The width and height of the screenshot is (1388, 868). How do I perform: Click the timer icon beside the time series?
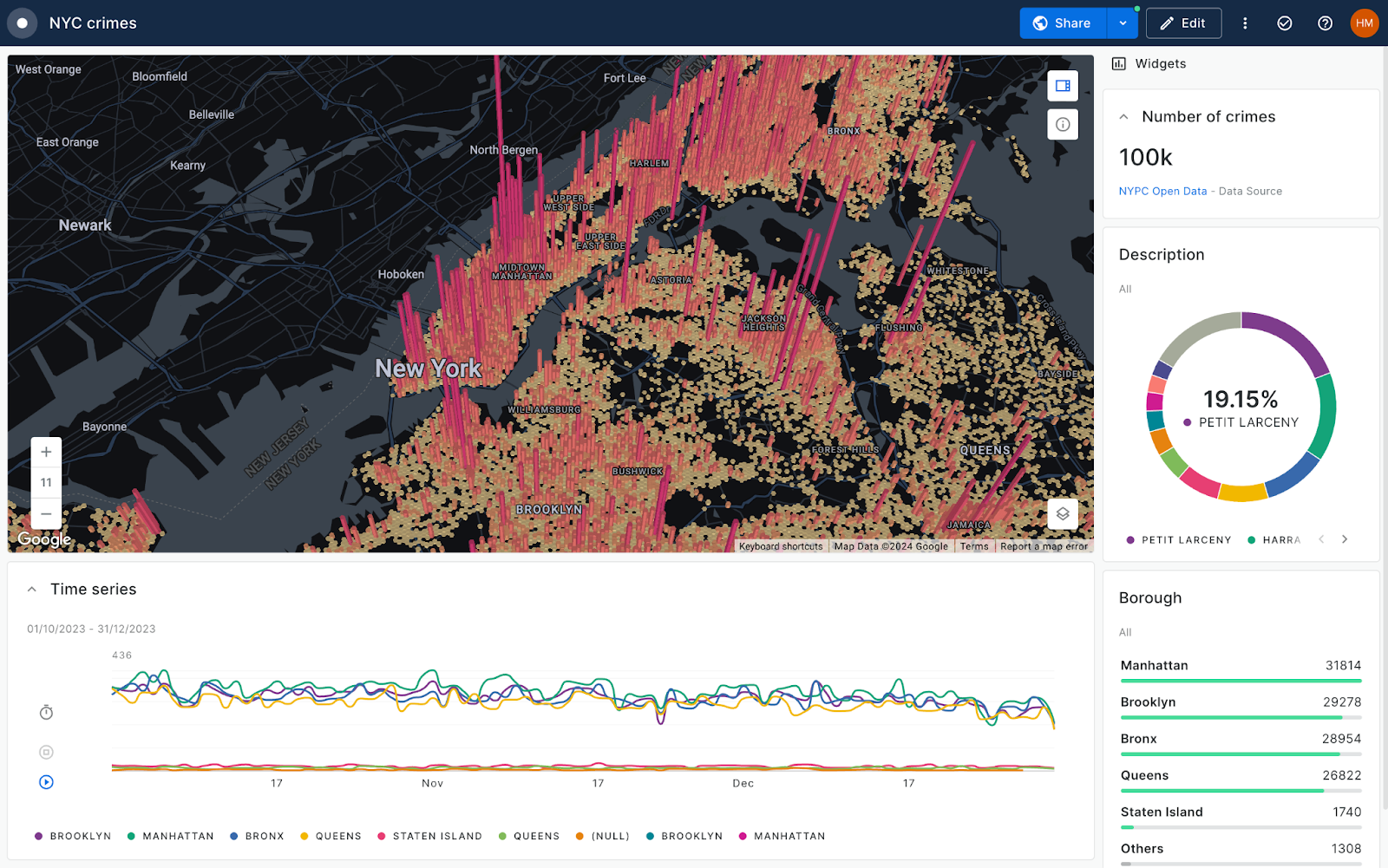pos(45,712)
